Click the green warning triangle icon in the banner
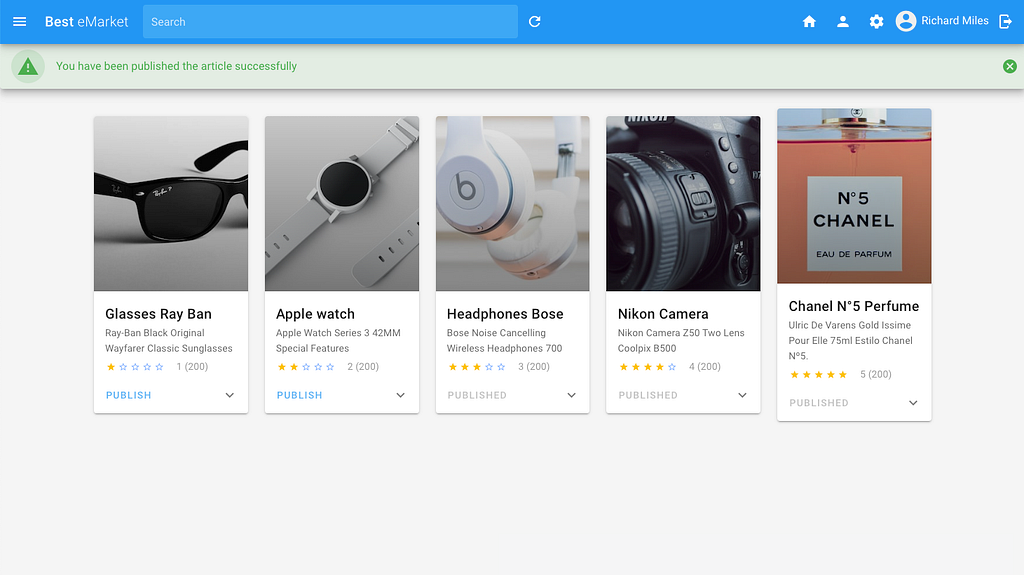Viewport: 1024px width, 575px height. [x=28, y=66]
